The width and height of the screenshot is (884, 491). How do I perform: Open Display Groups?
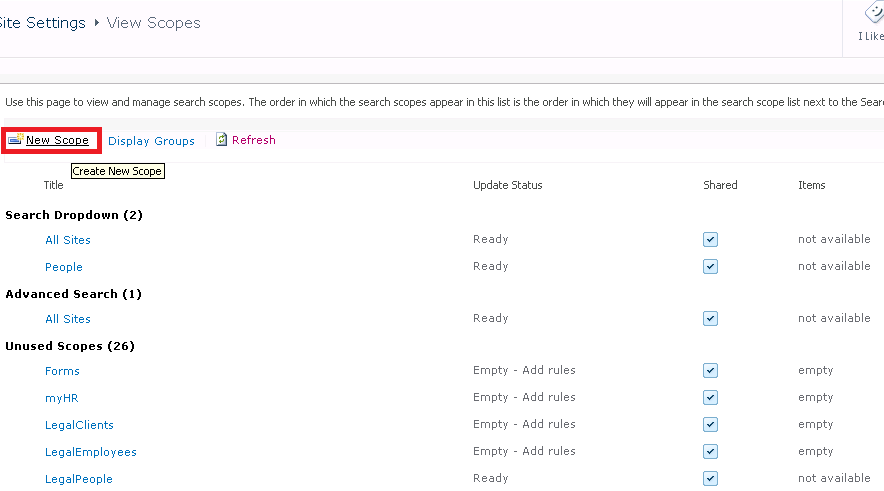151,141
